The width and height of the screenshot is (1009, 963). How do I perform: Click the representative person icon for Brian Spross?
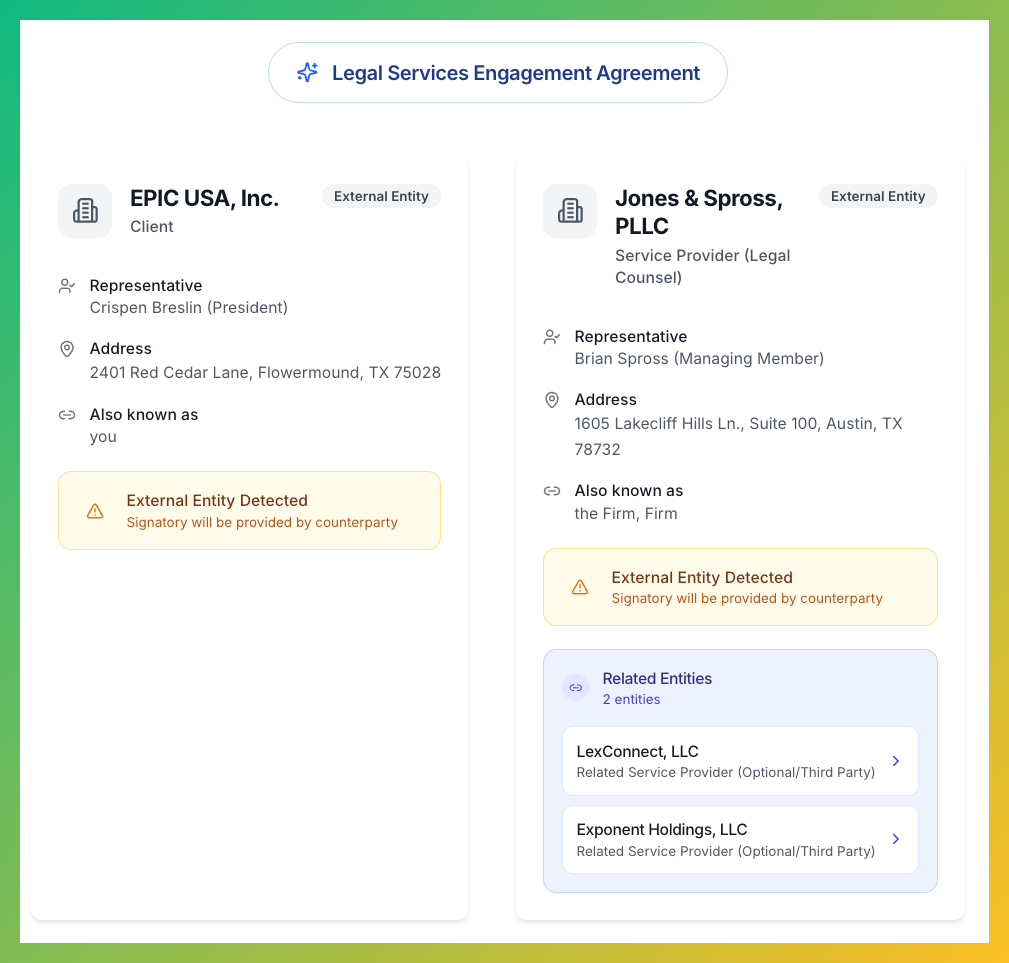click(552, 337)
